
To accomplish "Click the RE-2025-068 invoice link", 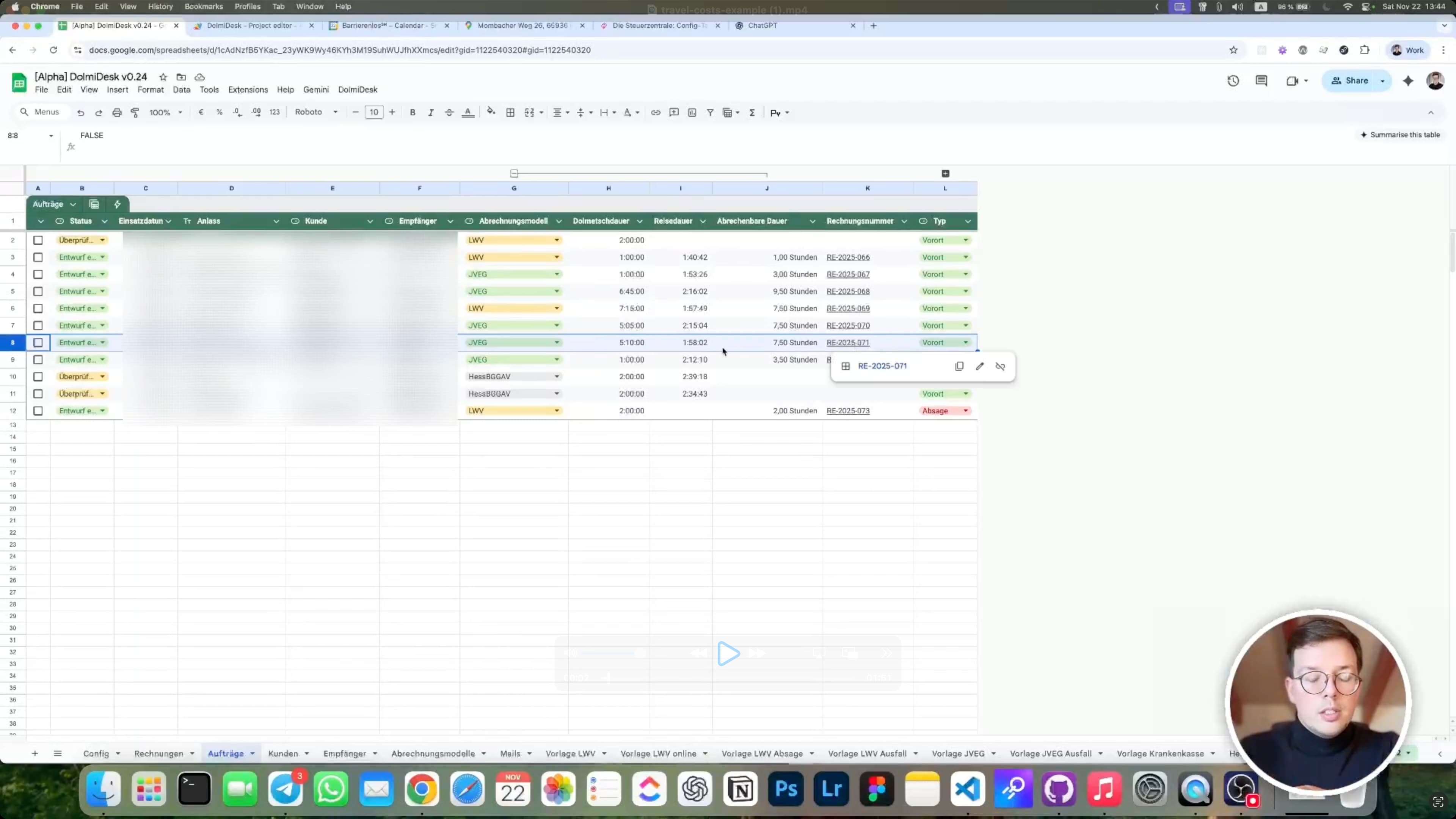I will click(x=848, y=292).
